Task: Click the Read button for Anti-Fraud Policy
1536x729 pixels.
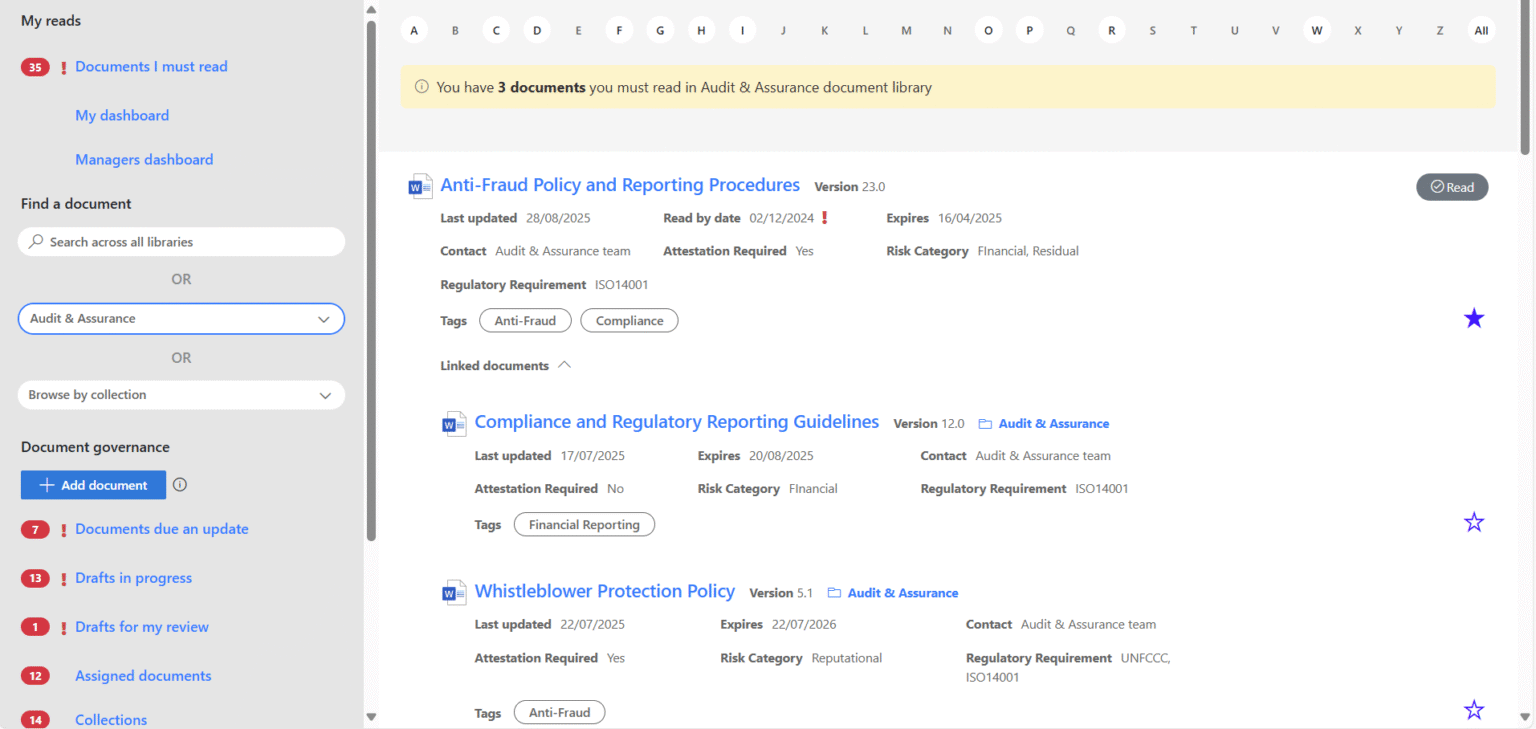Action: [1452, 187]
